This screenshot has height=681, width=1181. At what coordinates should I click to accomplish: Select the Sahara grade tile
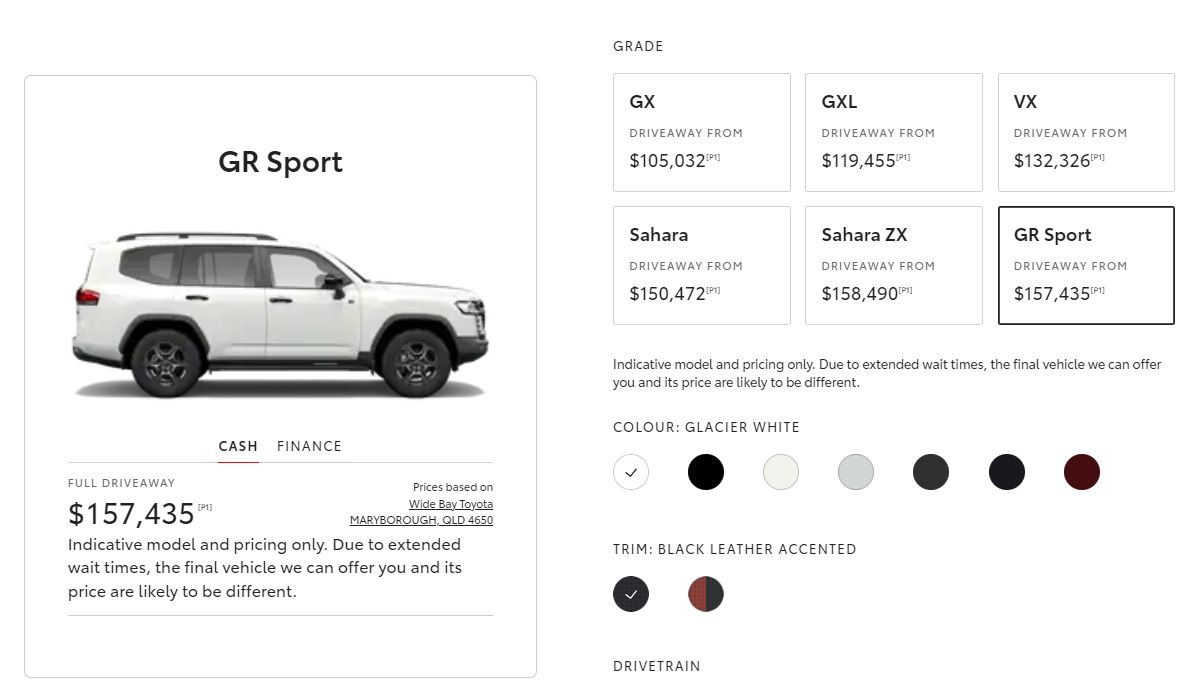(x=701, y=265)
